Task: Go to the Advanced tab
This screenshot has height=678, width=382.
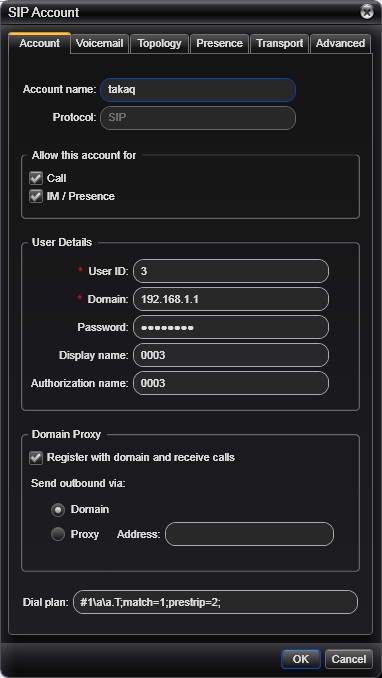Action: (340, 44)
